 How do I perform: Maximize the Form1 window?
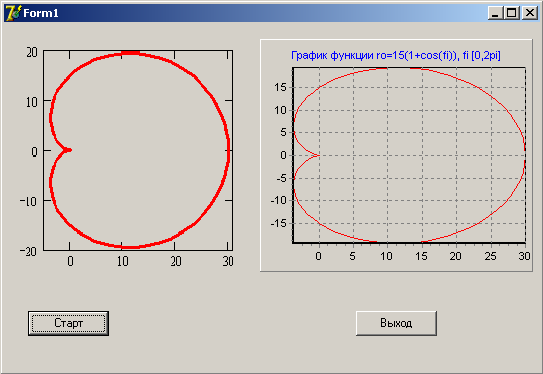pyautogui.click(x=511, y=13)
